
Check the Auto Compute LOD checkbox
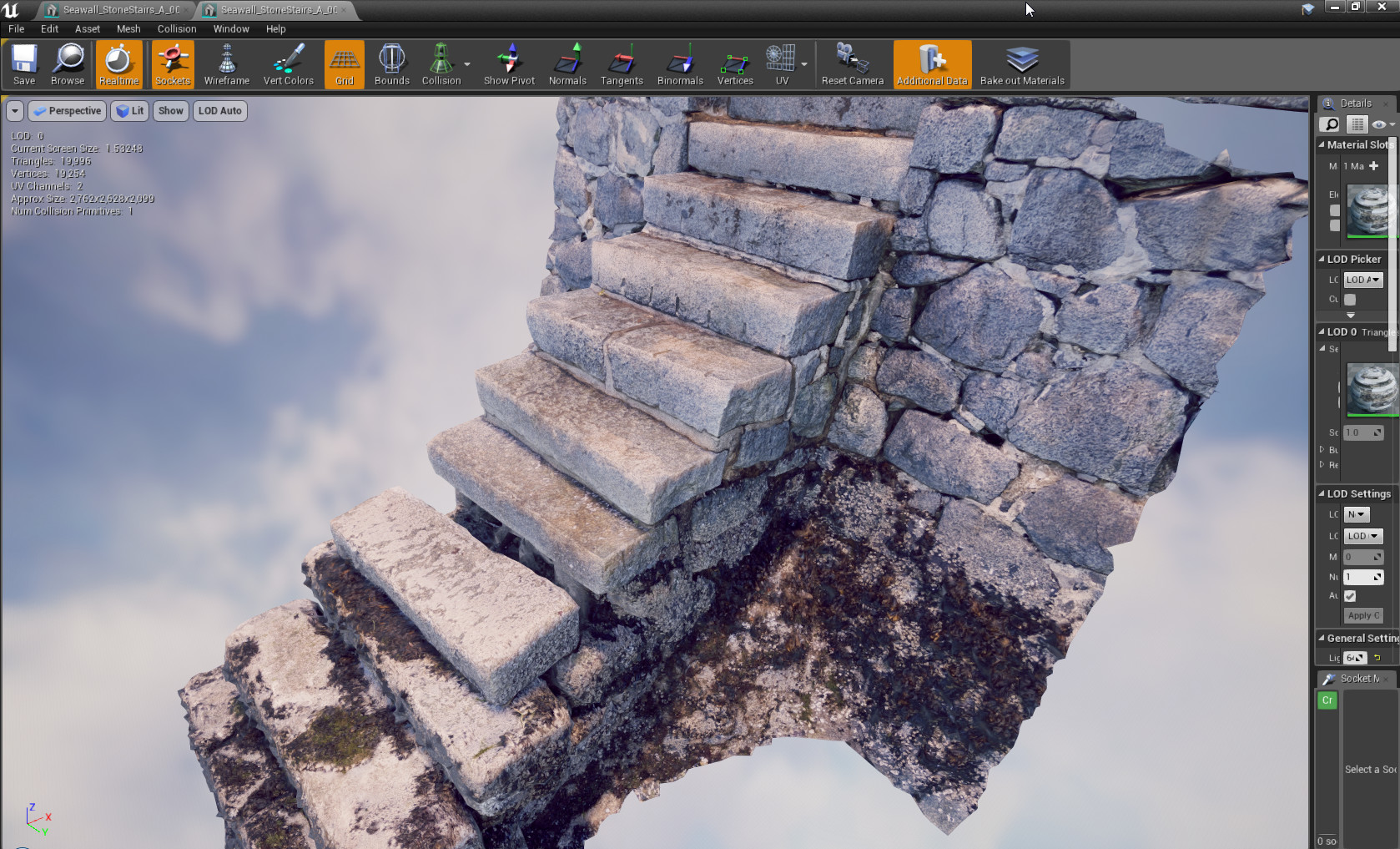coord(1351,595)
